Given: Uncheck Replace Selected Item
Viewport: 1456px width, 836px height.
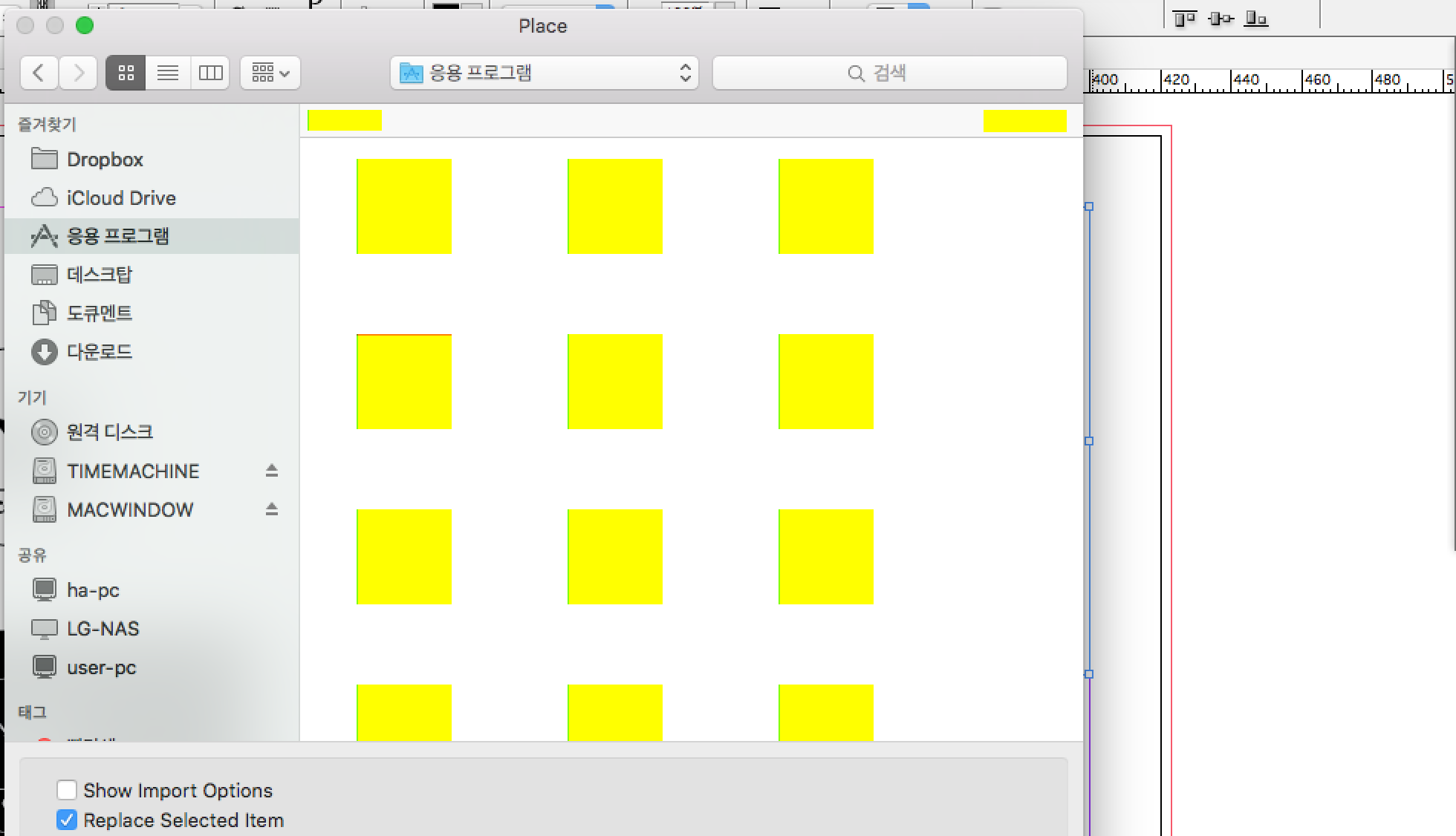Looking at the screenshot, I should 67,820.
